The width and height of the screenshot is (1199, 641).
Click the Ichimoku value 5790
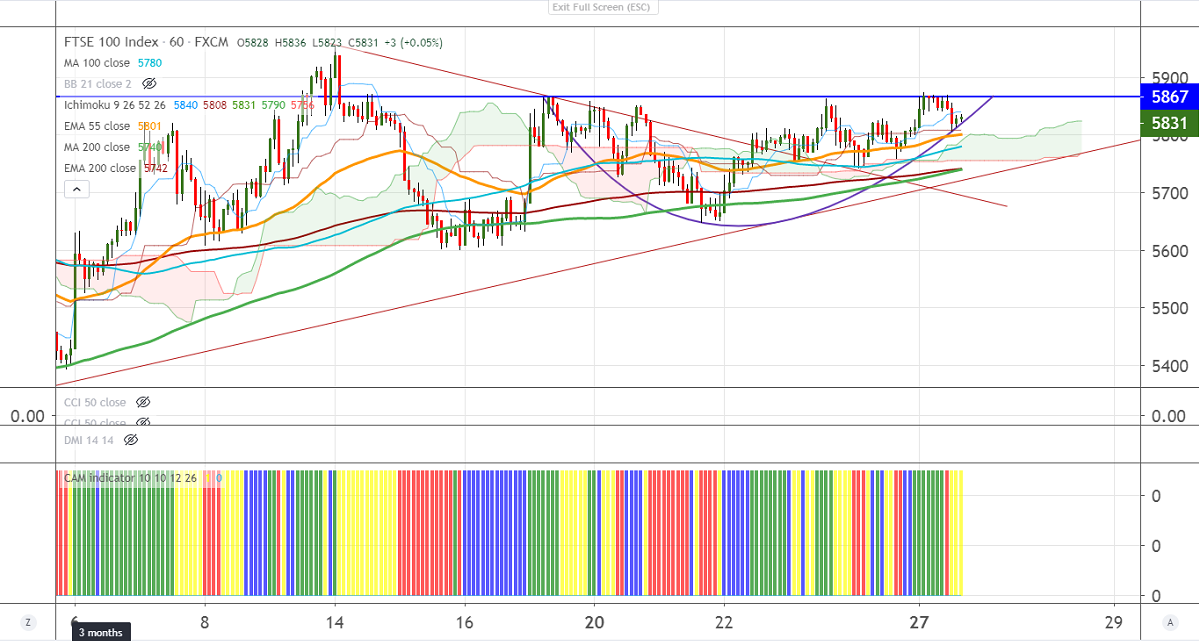(273, 105)
